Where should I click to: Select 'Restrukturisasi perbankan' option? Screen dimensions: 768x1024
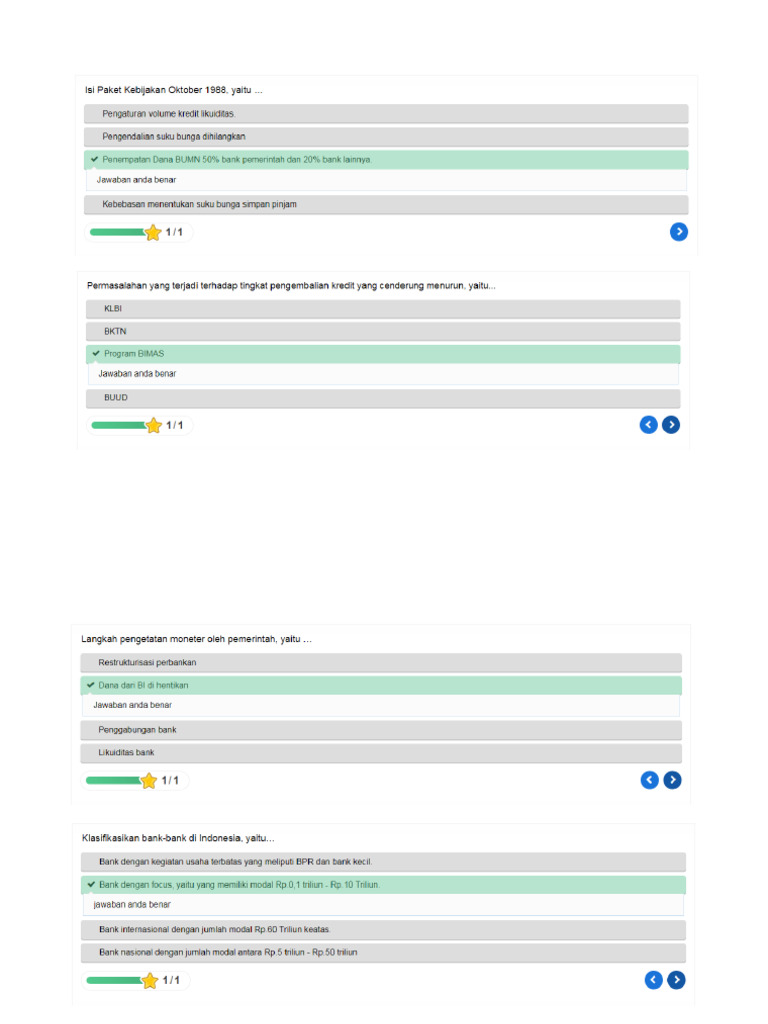pyautogui.click(x=381, y=663)
